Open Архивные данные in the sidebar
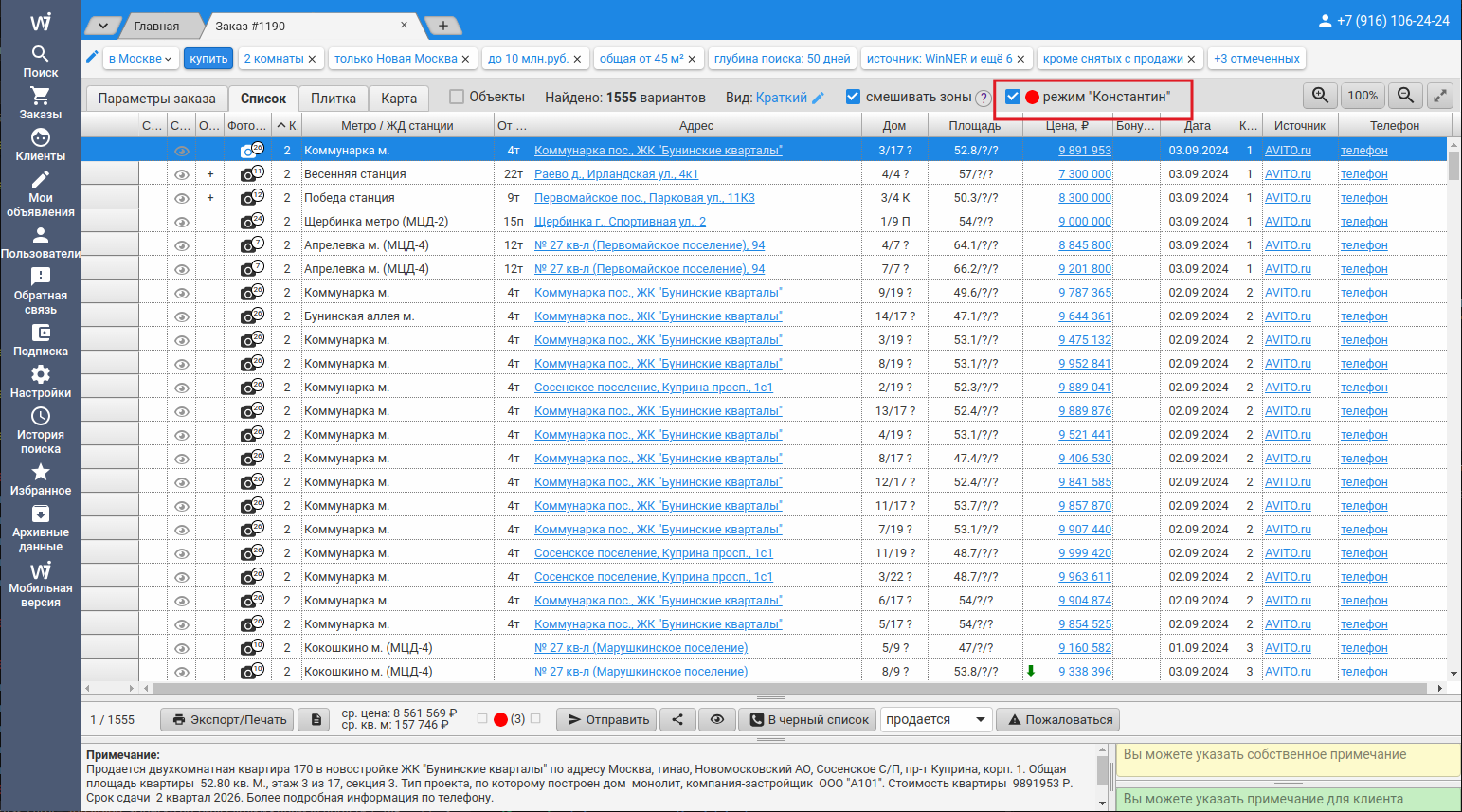This screenshot has width=1462, height=812. pos(40,528)
